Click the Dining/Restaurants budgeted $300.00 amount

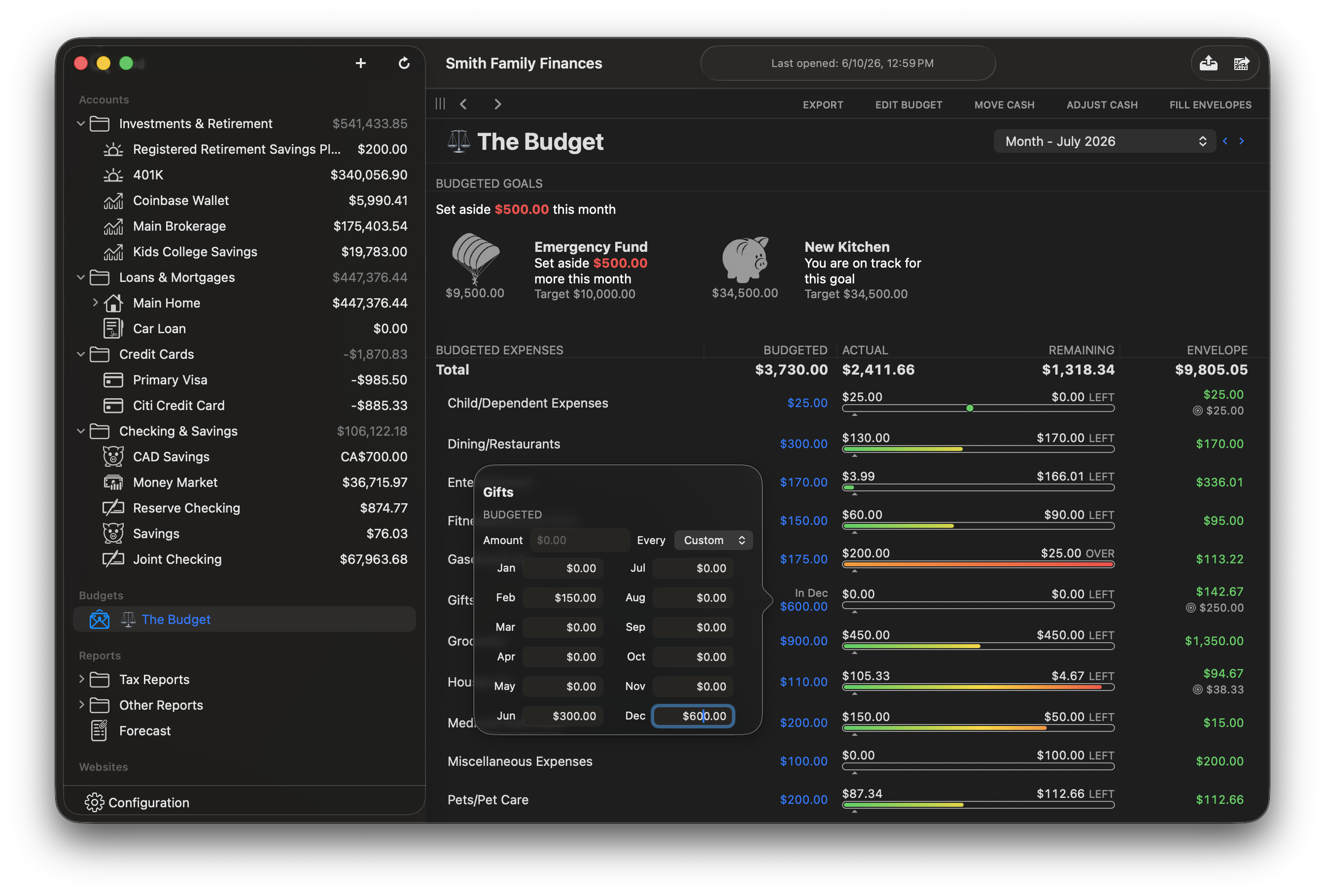point(803,444)
